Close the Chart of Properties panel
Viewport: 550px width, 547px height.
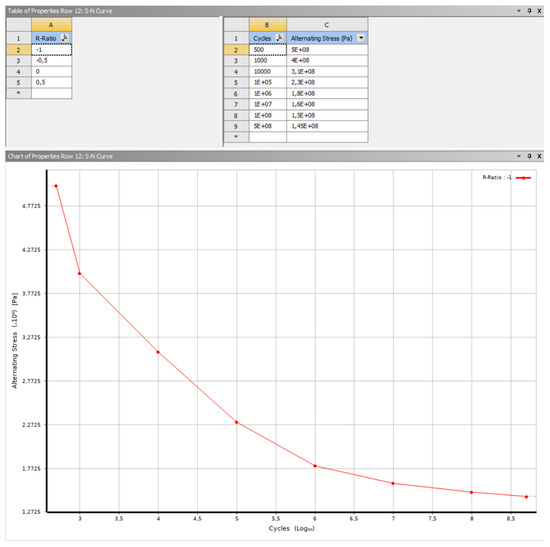[539, 156]
